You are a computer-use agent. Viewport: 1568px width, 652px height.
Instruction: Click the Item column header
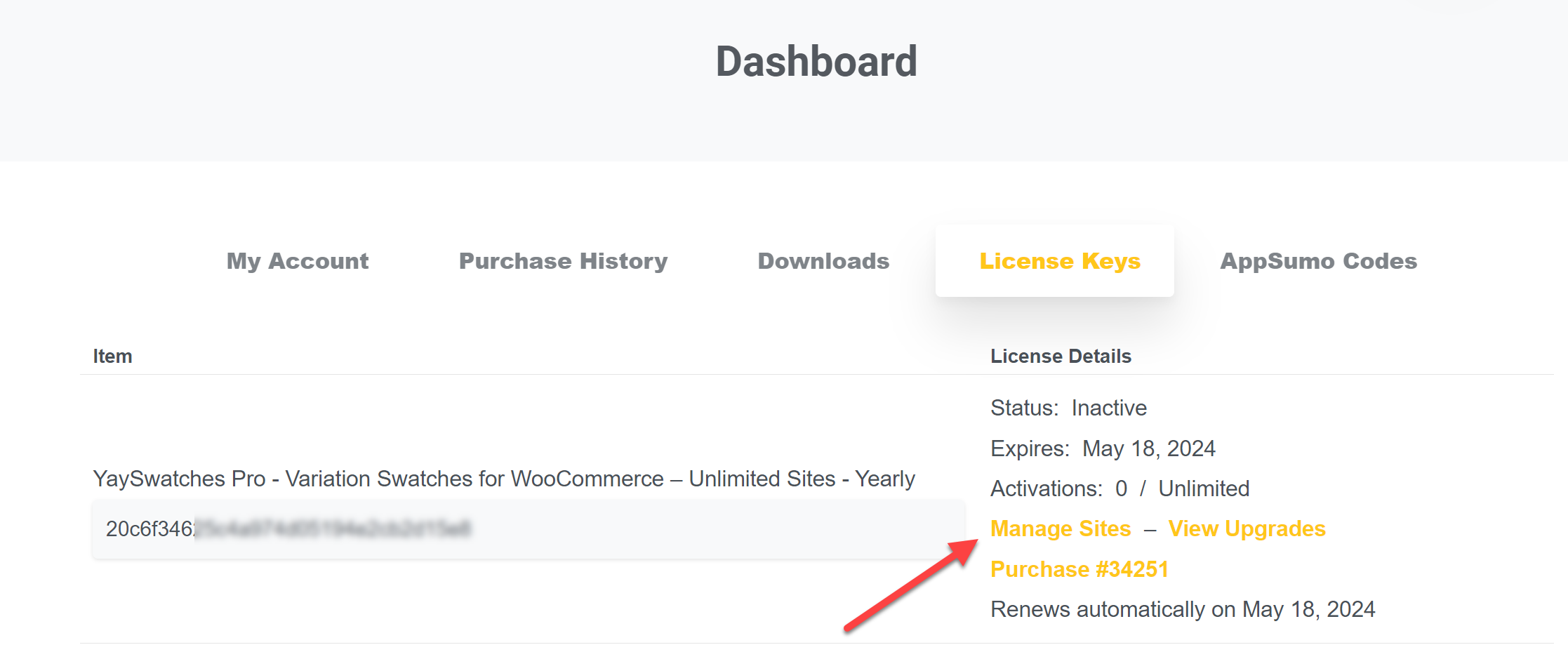coord(112,357)
